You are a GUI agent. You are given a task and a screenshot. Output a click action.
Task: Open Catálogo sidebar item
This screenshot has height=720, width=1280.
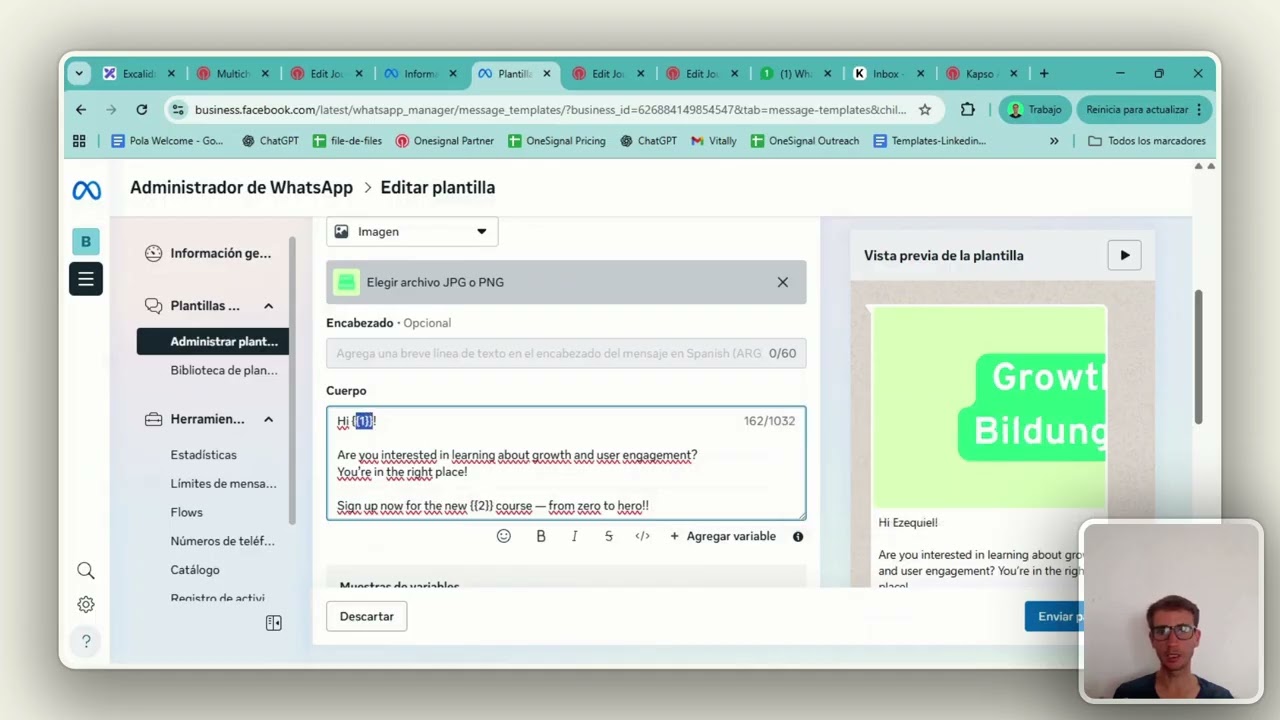pos(195,570)
